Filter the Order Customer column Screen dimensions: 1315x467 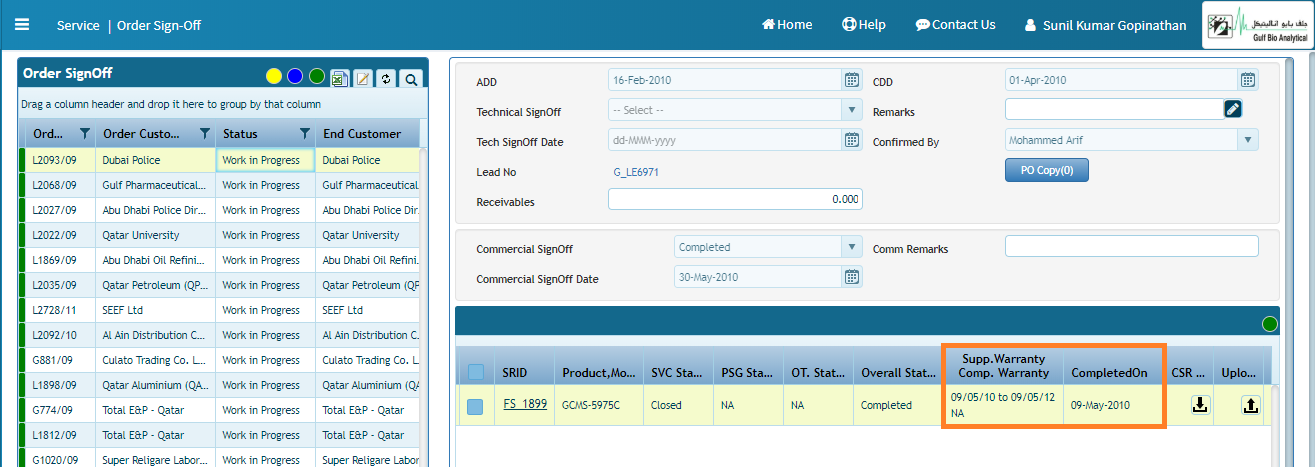pos(205,134)
